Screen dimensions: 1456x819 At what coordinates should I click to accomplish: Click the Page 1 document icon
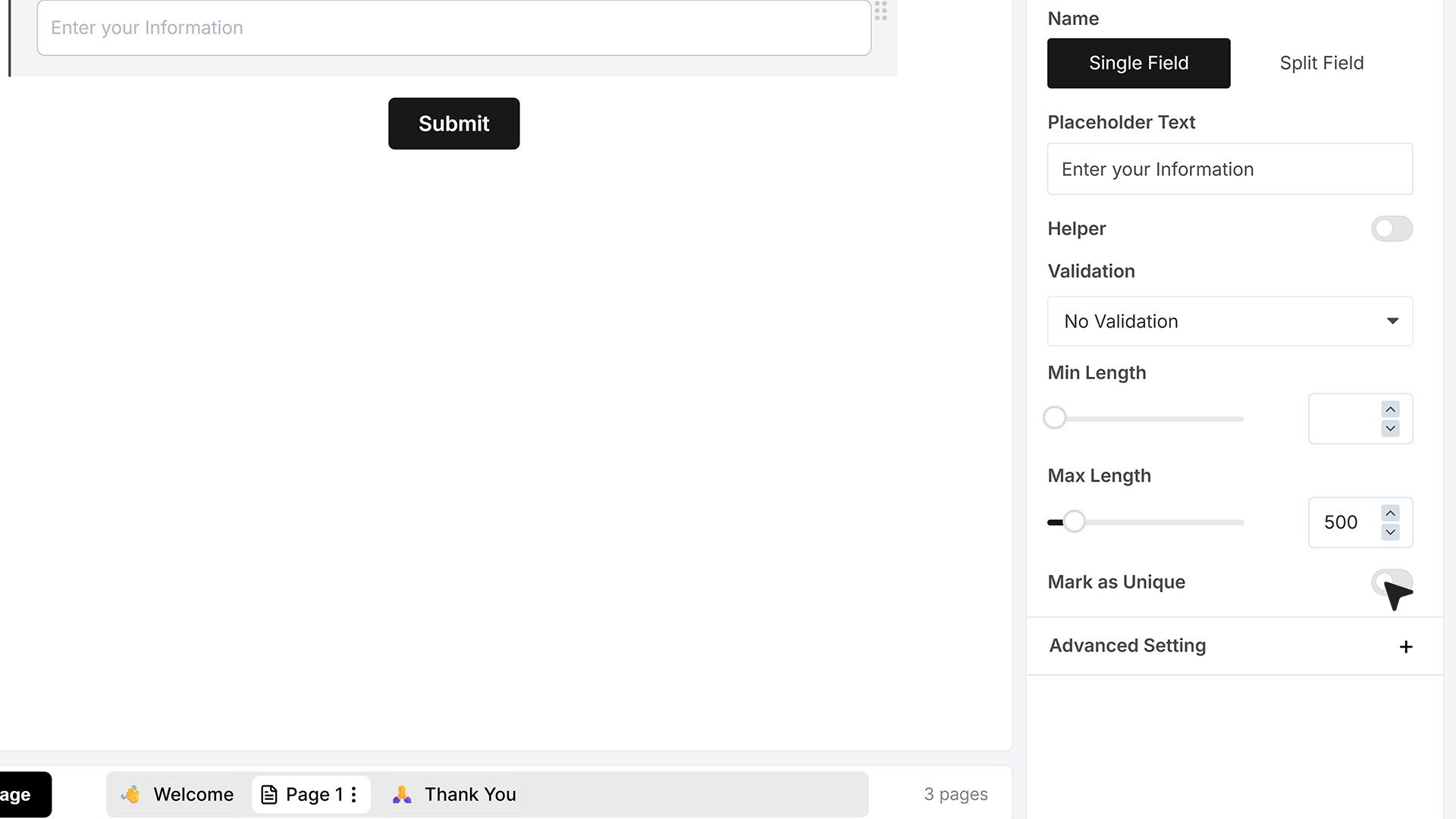(x=268, y=795)
